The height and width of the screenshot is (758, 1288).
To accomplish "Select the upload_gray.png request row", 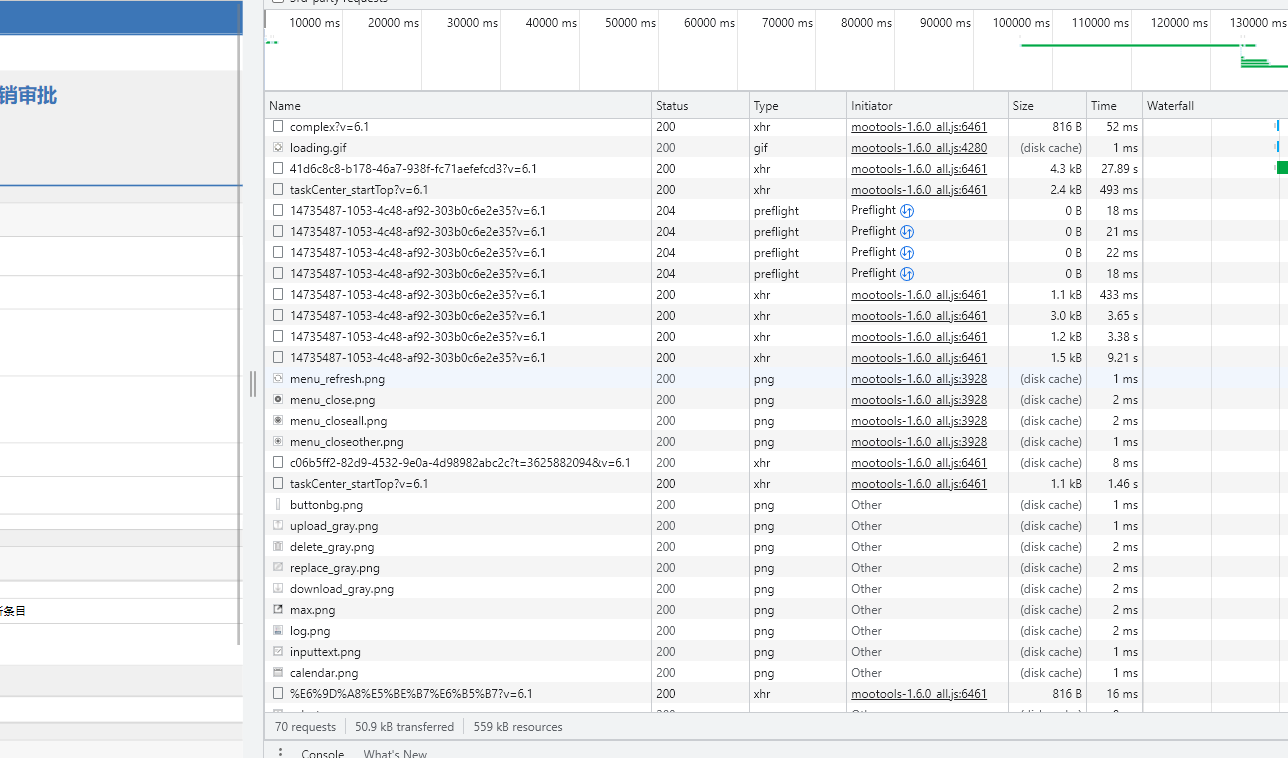I will (x=334, y=526).
